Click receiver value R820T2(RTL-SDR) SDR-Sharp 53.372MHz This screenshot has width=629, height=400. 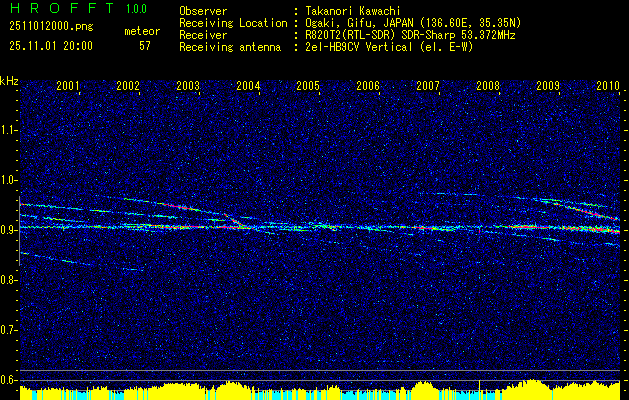point(410,35)
